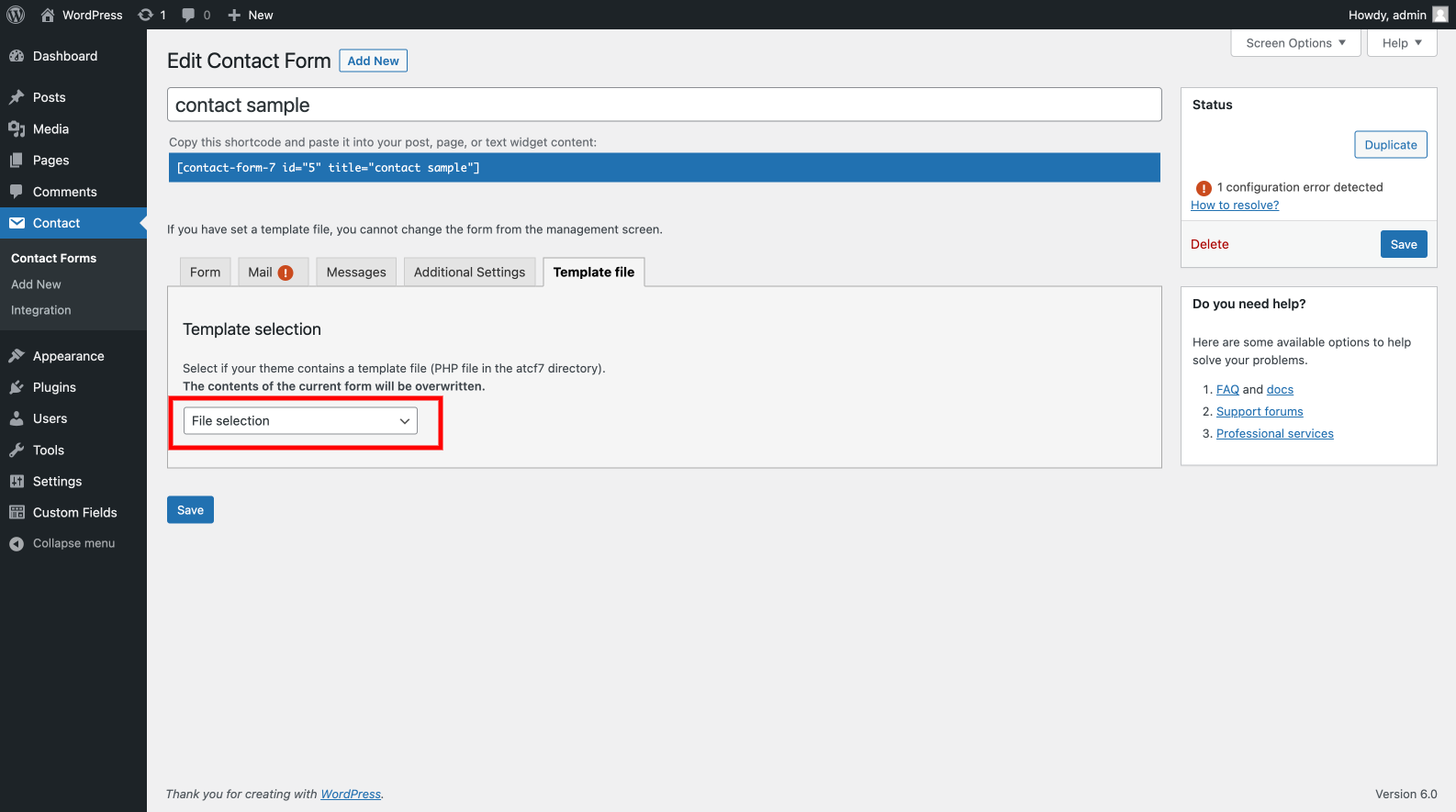1456x812 pixels.
Task: Select the Template file tab
Action: [594, 273]
